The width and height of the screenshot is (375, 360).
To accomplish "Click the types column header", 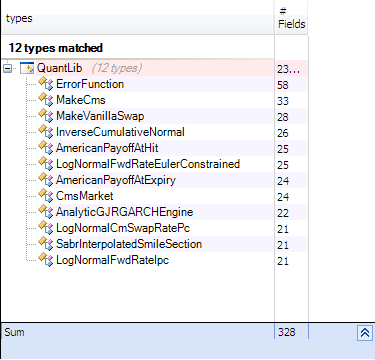I will tap(137, 18).
